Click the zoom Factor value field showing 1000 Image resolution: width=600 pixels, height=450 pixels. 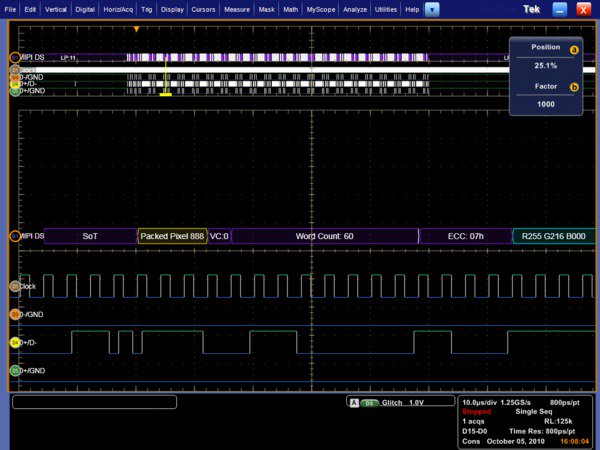546,104
